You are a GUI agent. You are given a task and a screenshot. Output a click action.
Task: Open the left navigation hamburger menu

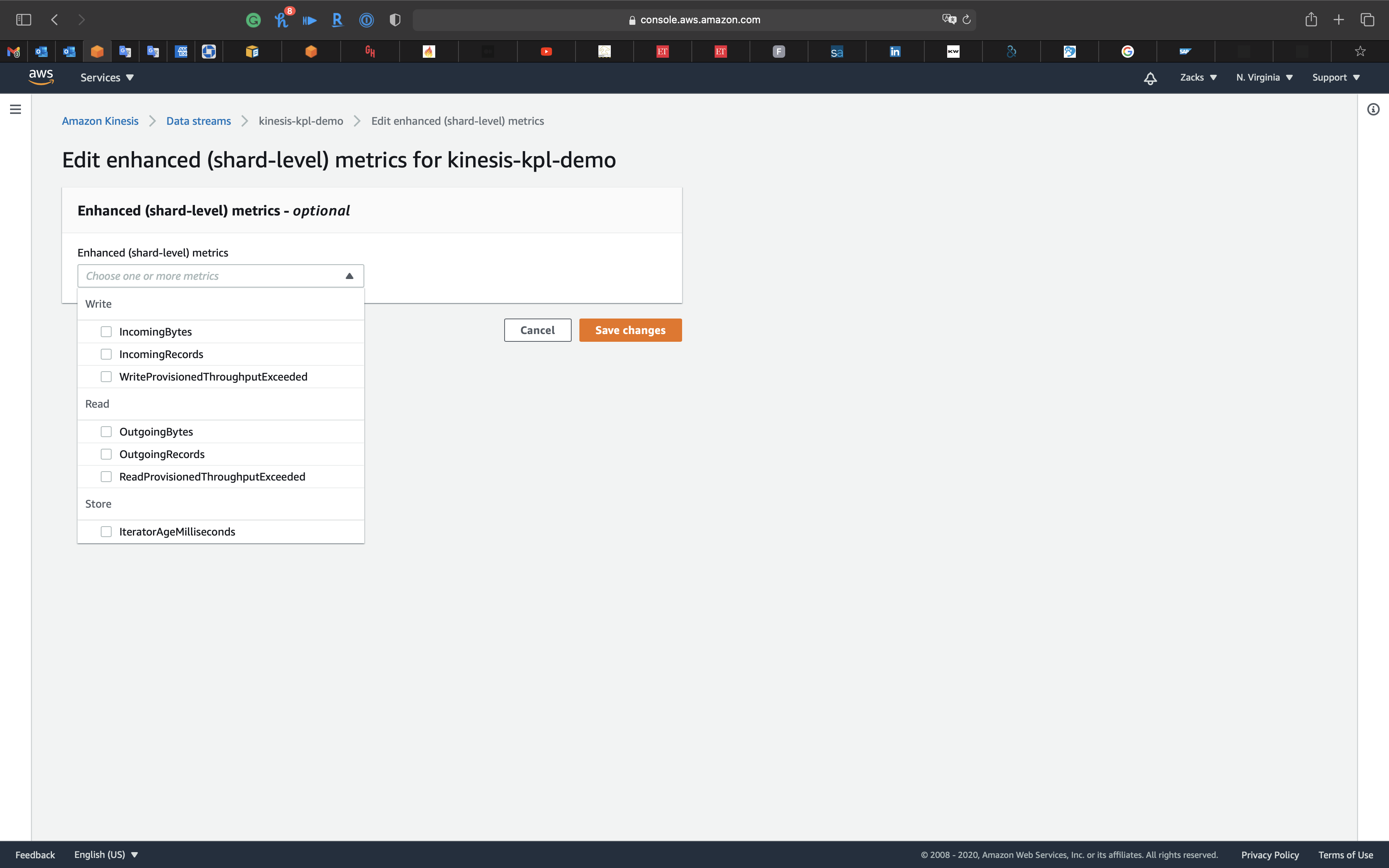[x=16, y=109]
